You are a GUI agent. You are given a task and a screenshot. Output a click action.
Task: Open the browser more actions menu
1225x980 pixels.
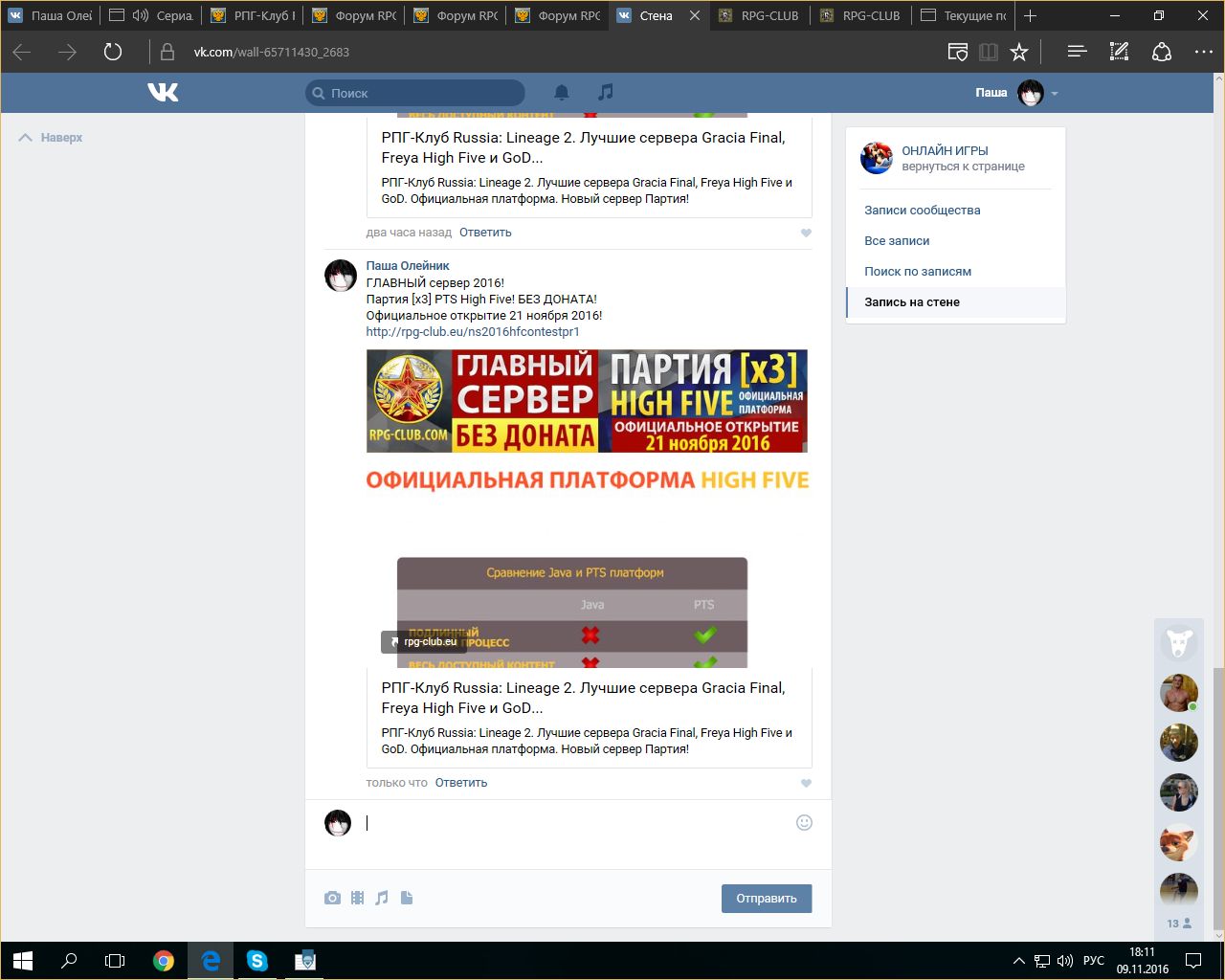click(x=1203, y=52)
